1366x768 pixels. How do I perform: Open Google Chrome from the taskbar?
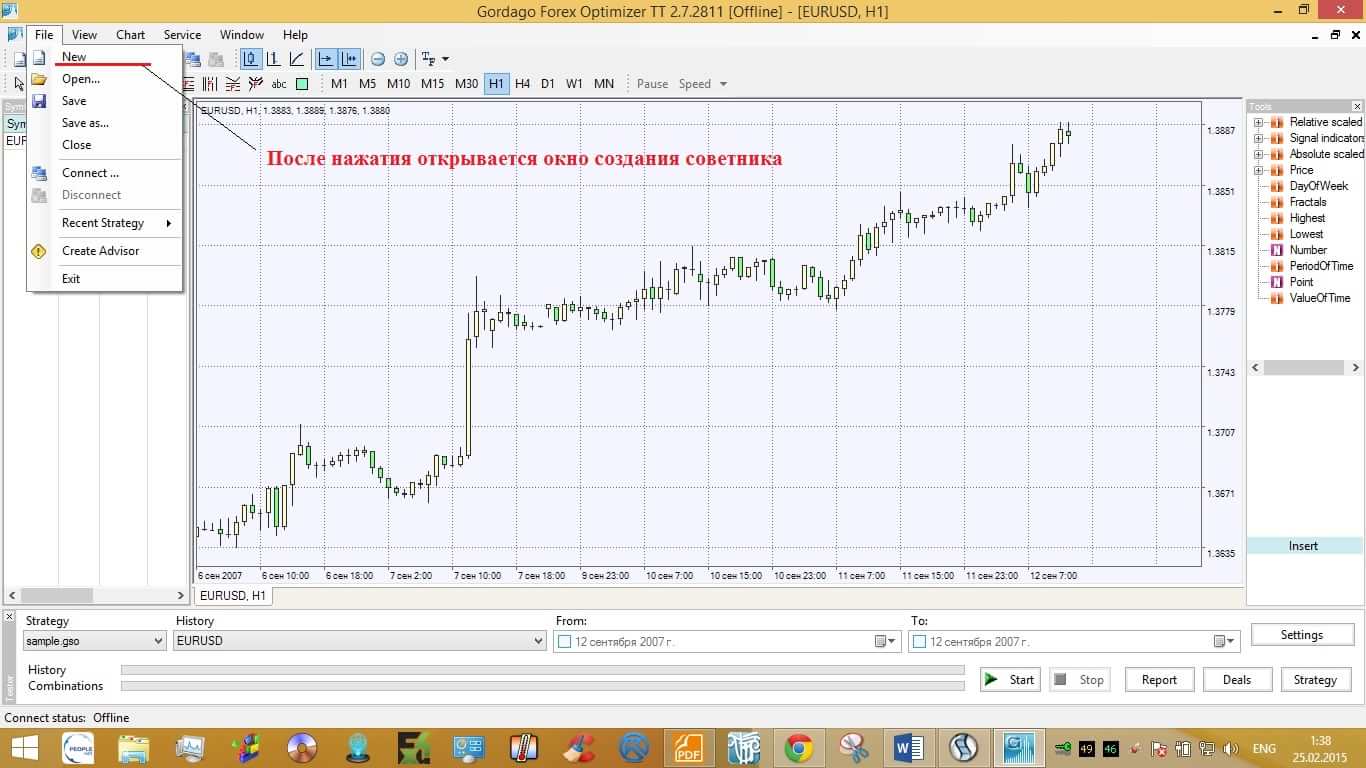coord(798,748)
